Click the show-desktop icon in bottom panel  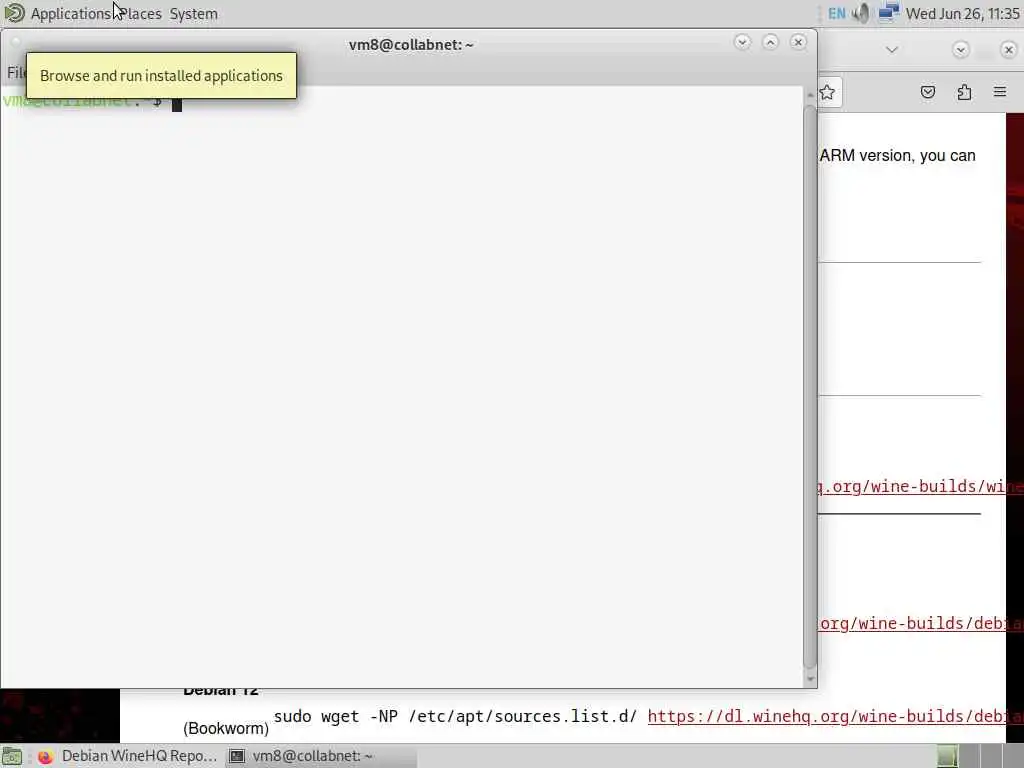pyautogui.click(x=12, y=756)
